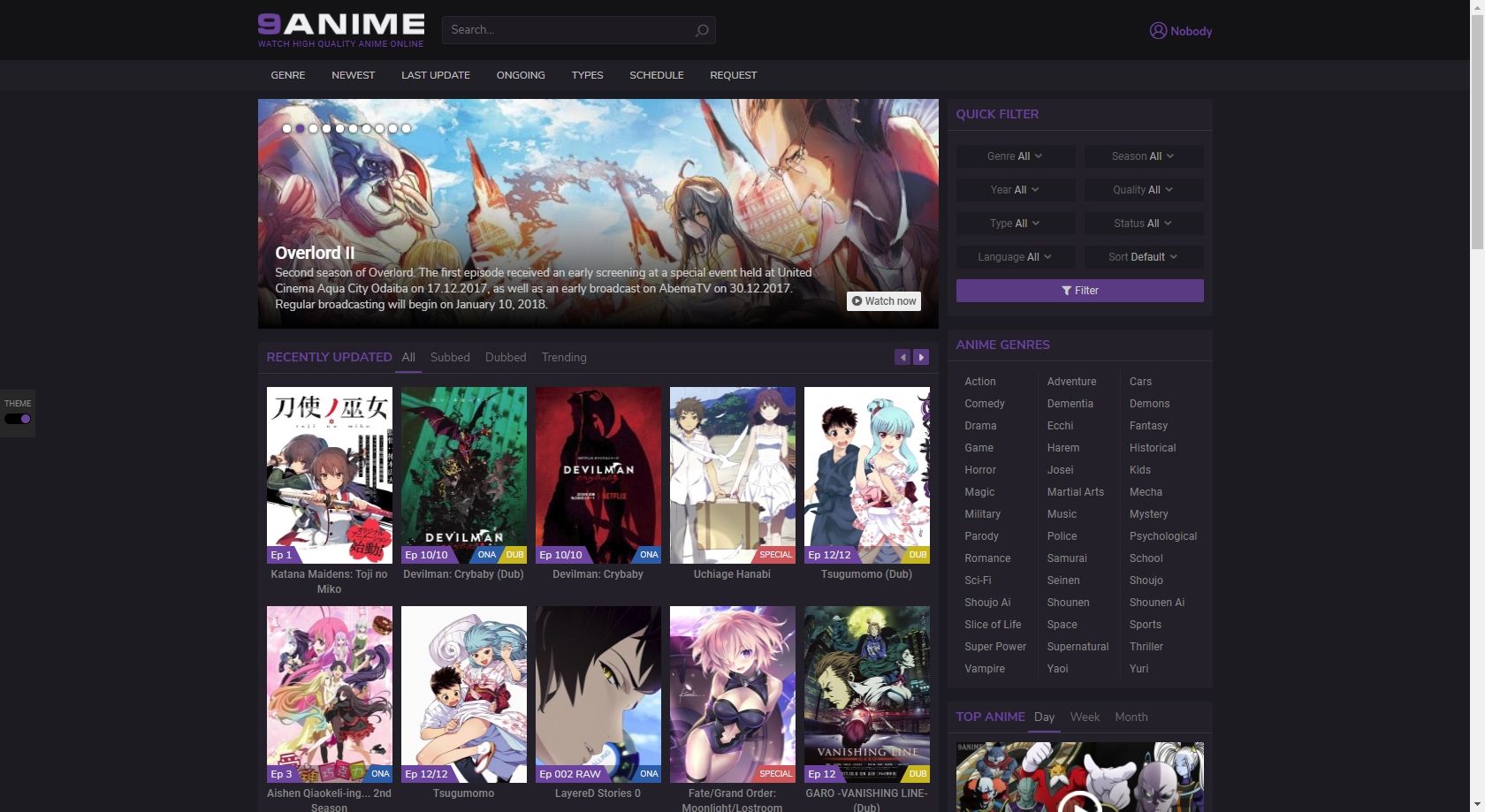1485x812 pixels.
Task: Click the Filter button
Action: [1079, 291]
